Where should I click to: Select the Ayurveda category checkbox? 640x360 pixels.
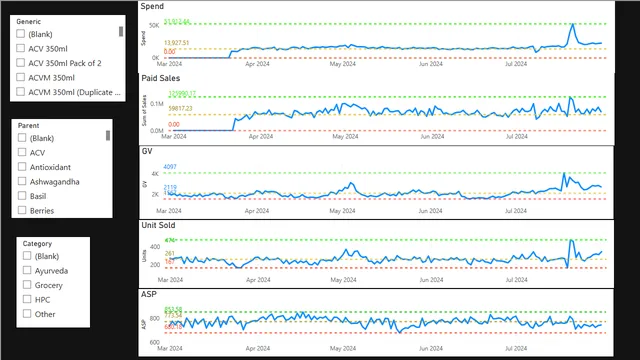(27, 270)
